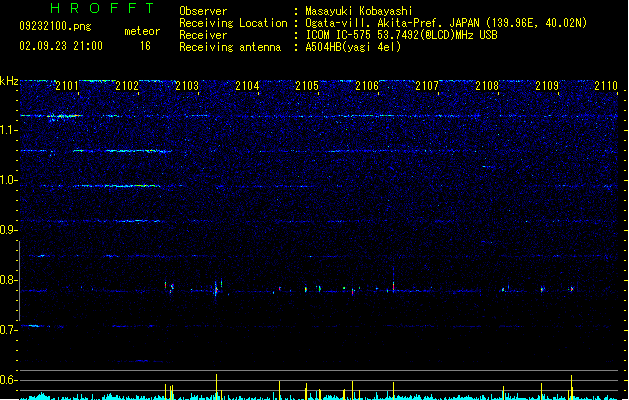
Task: Click the meteor count value 16
Action: pos(145,46)
